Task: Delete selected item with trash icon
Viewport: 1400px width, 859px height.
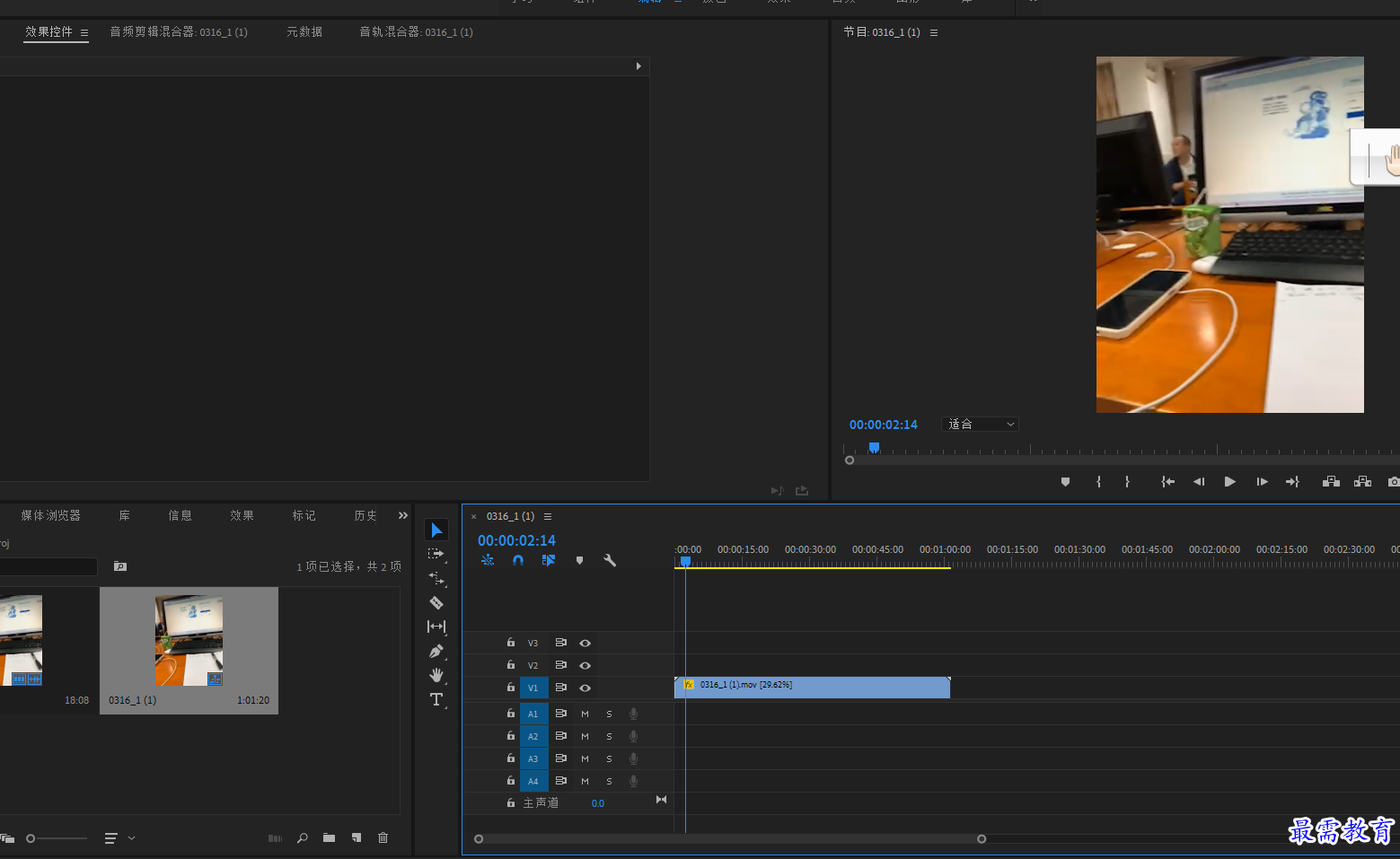Action: [383, 837]
